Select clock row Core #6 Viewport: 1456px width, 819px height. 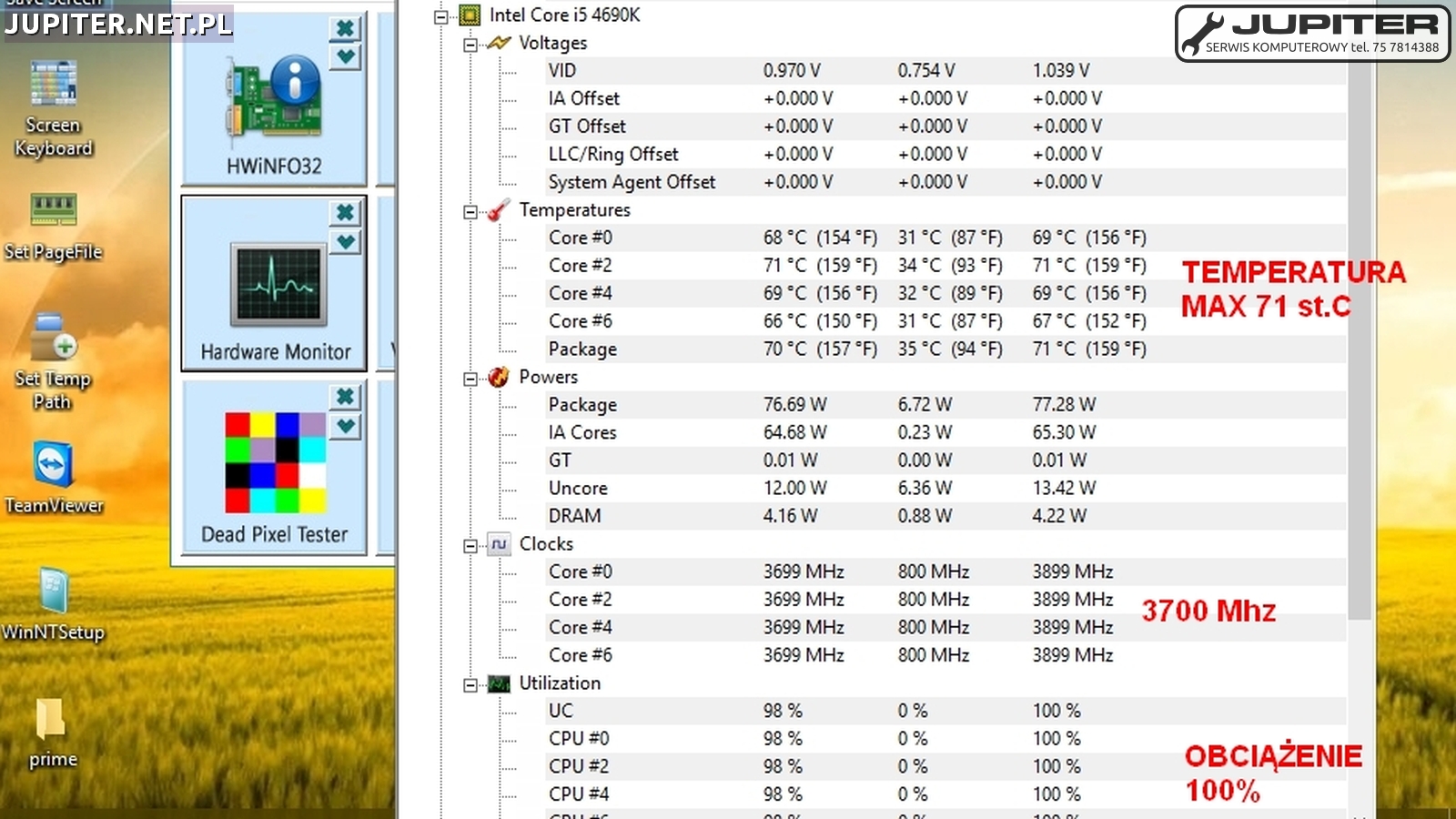click(x=945, y=655)
